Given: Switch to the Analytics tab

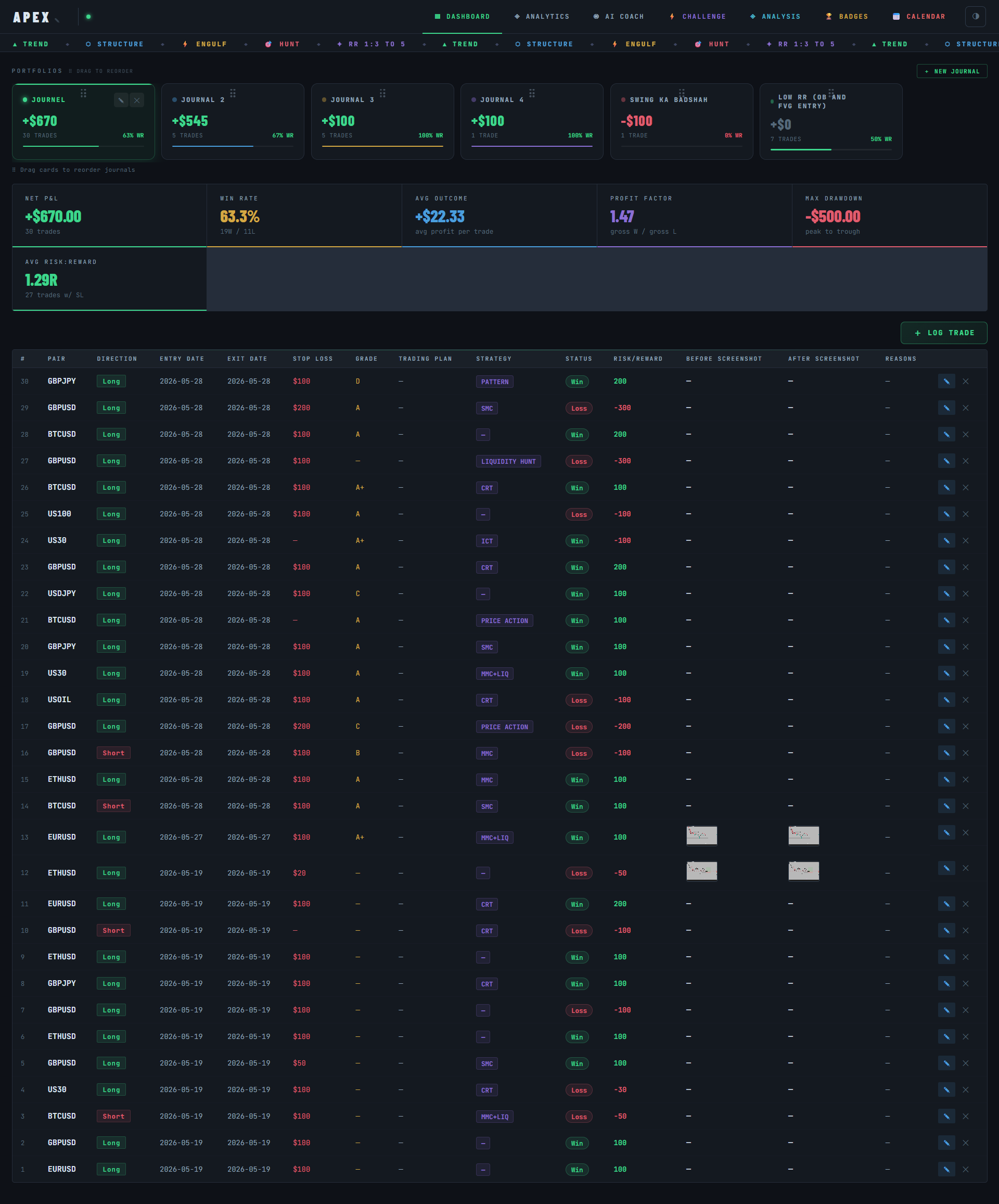Looking at the screenshot, I should [x=542, y=17].
